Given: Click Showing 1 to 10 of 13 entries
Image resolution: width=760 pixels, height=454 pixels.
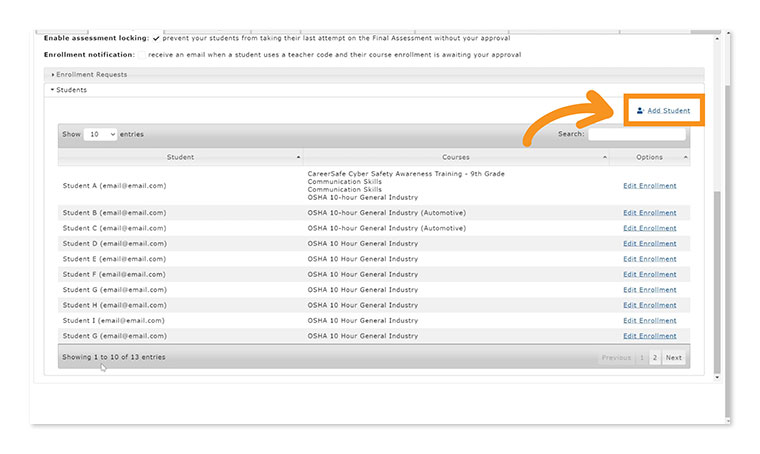Looking at the screenshot, I should tap(113, 357).
